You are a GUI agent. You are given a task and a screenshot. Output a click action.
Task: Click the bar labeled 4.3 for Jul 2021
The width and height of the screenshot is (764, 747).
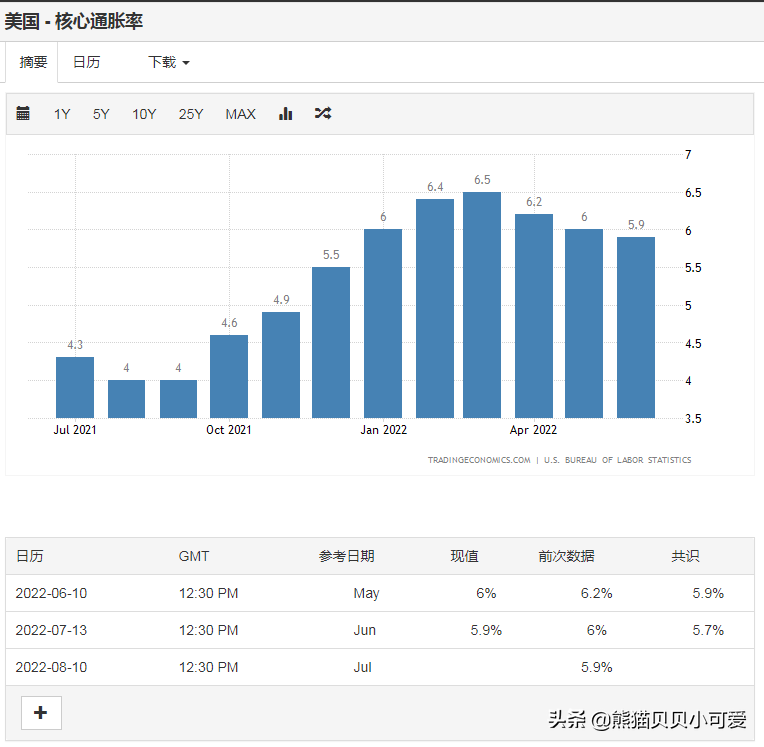pyautogui.click(x=75, y=387)
